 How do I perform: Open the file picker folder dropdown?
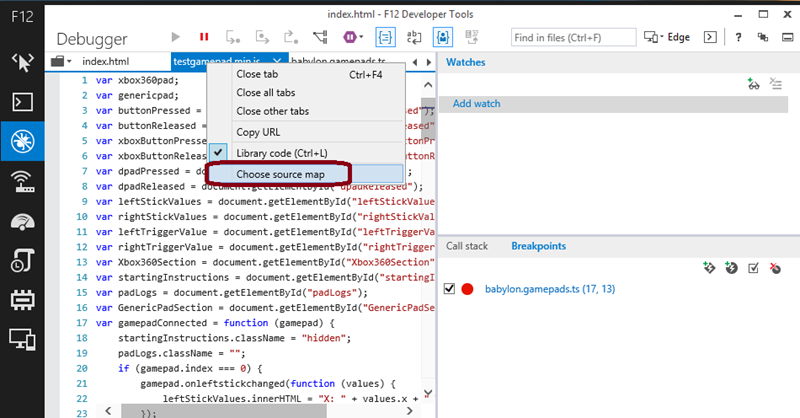pyautogui.click(x=61, y=61)
